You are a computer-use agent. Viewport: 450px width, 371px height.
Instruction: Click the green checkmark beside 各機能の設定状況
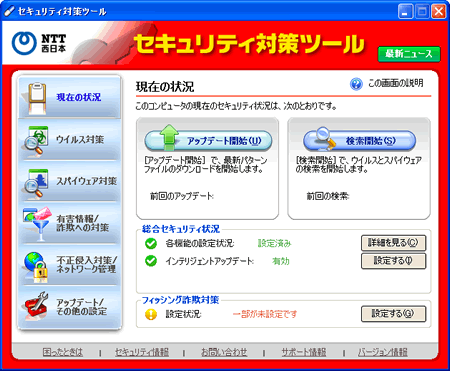(151, 243)
